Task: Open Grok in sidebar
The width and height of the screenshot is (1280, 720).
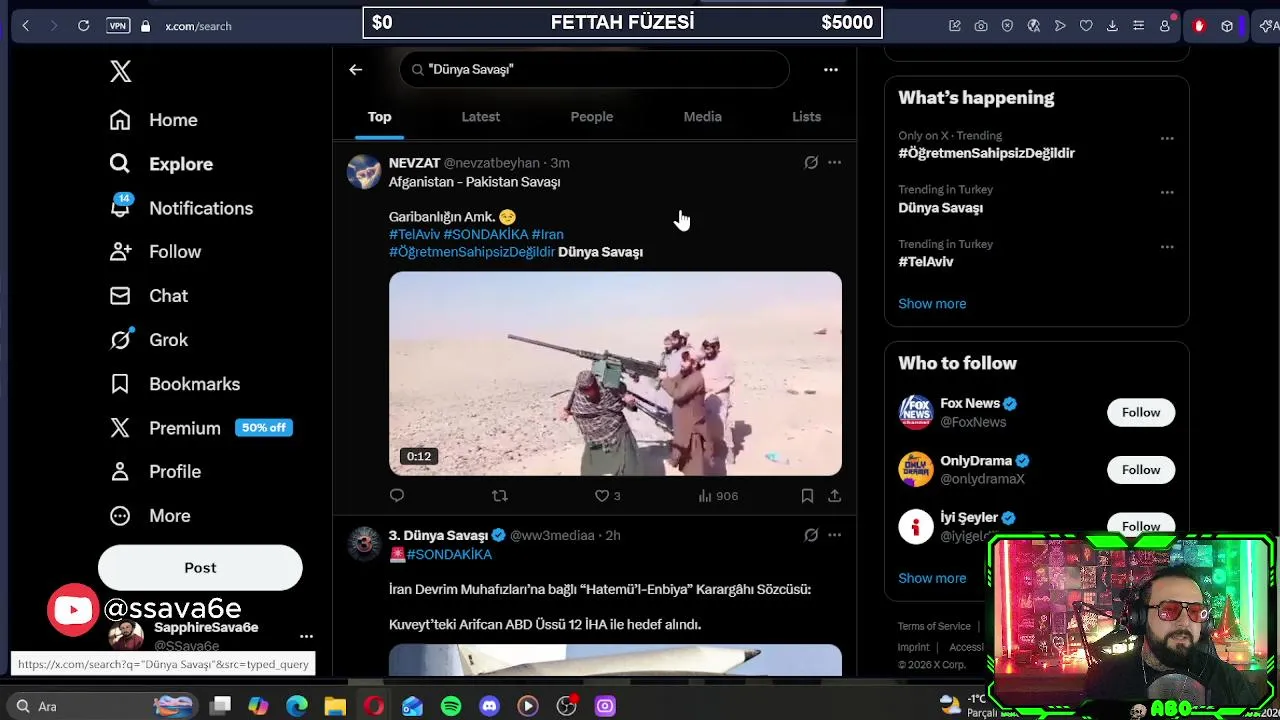Action: pos(148,340)
